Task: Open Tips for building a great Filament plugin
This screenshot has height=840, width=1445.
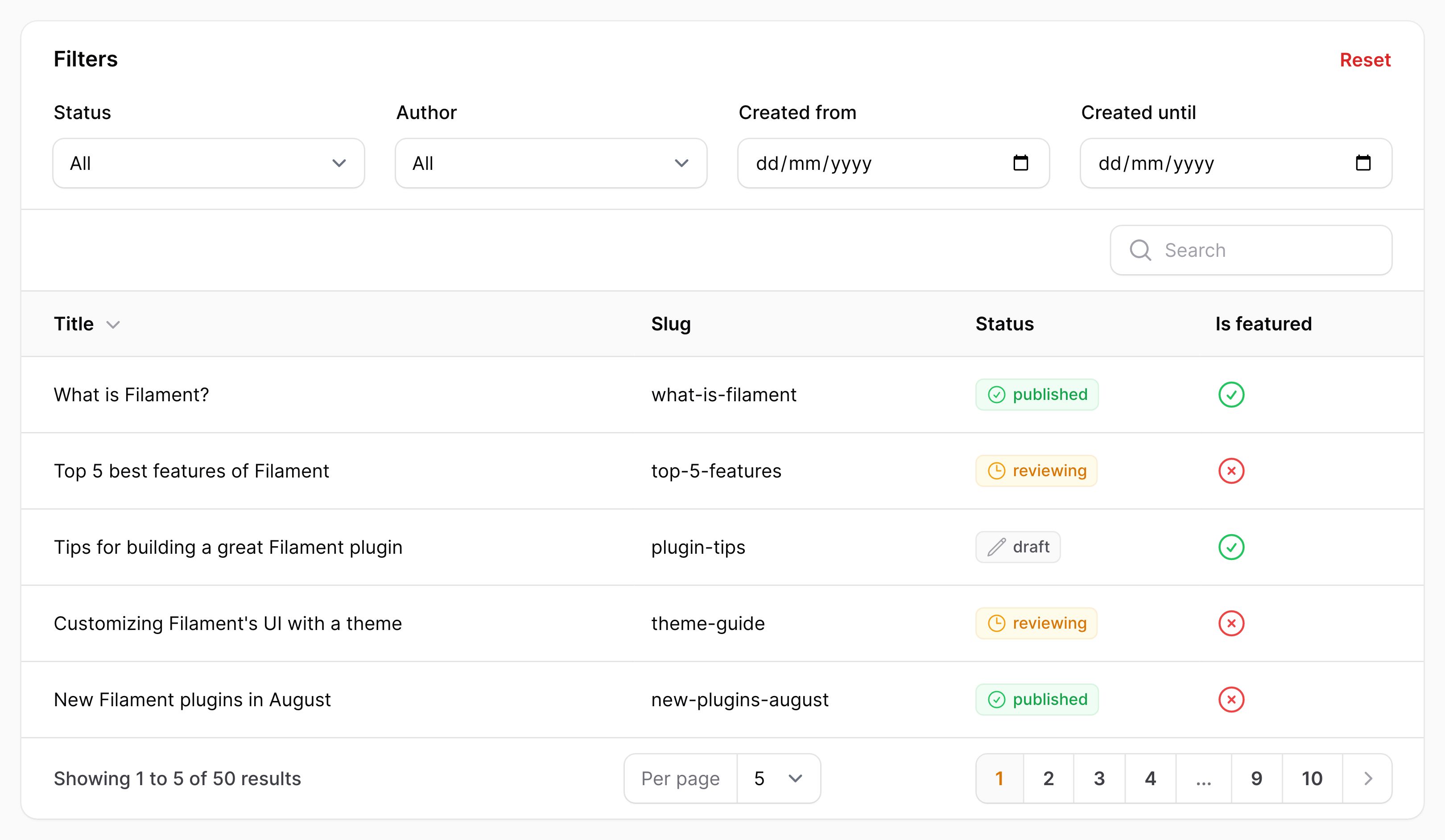Action: [228, 547]
